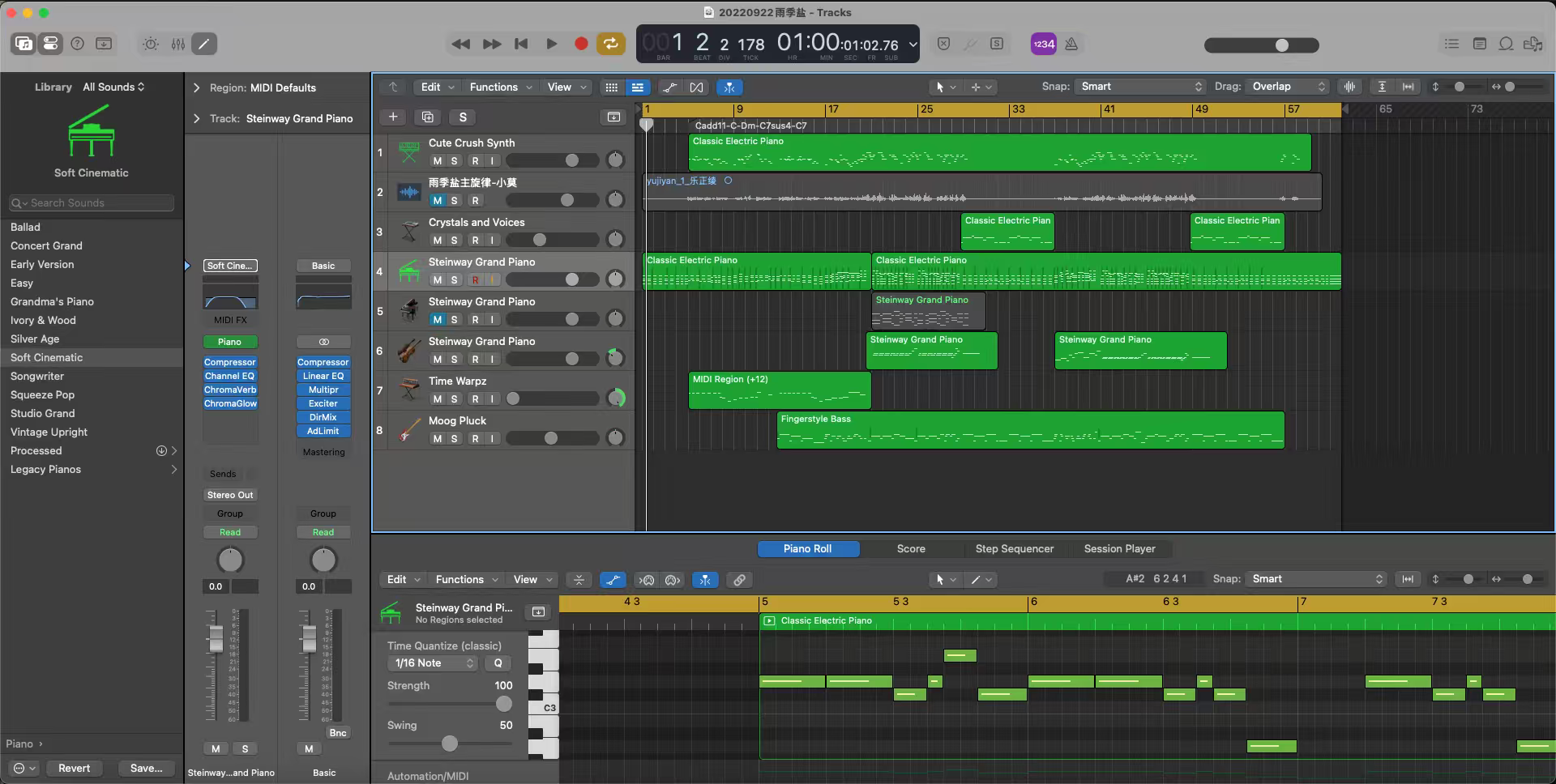Click the Go to Beginning transport button
The image size is (1556, 784).
click(x=521, y=44)
